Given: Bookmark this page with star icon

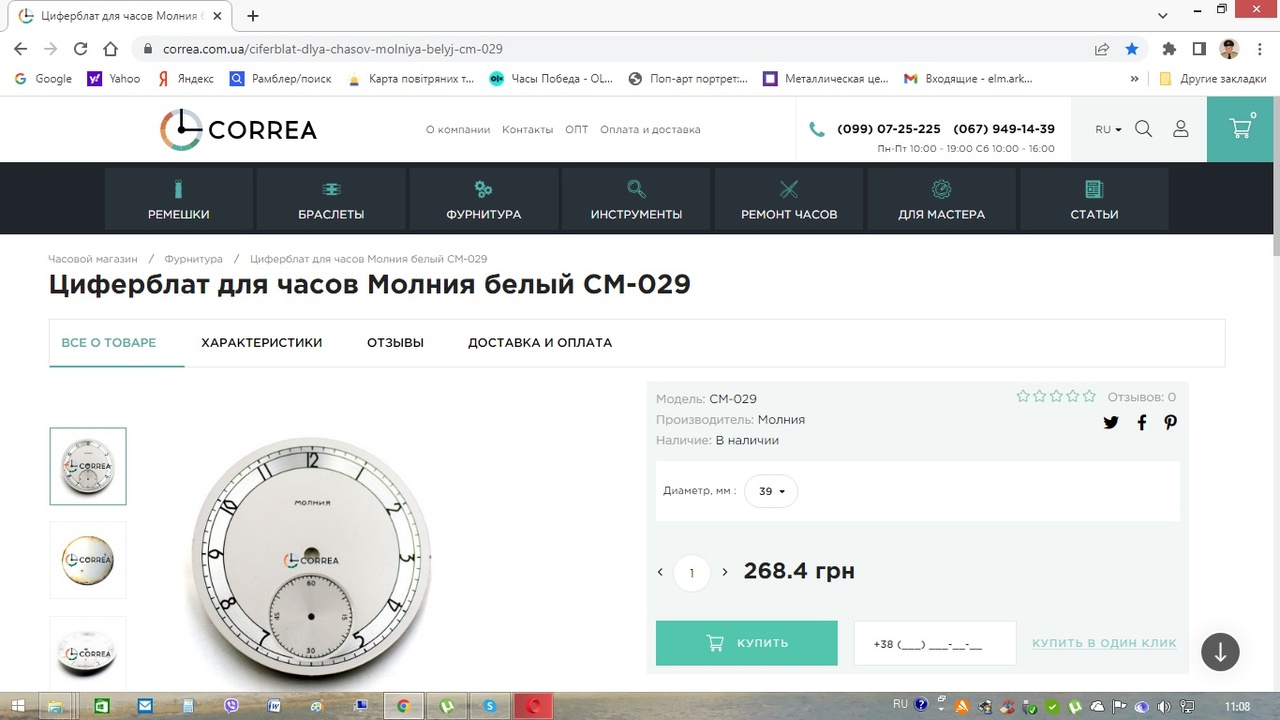Looking at the screenshot, I should pos(1132,48).
